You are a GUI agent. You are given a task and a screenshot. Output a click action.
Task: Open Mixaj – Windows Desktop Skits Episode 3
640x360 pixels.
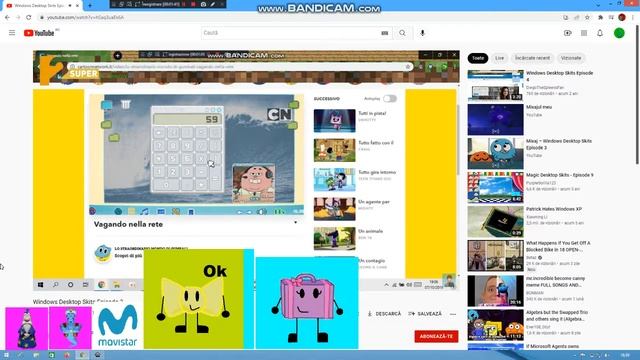coord(559,144)
